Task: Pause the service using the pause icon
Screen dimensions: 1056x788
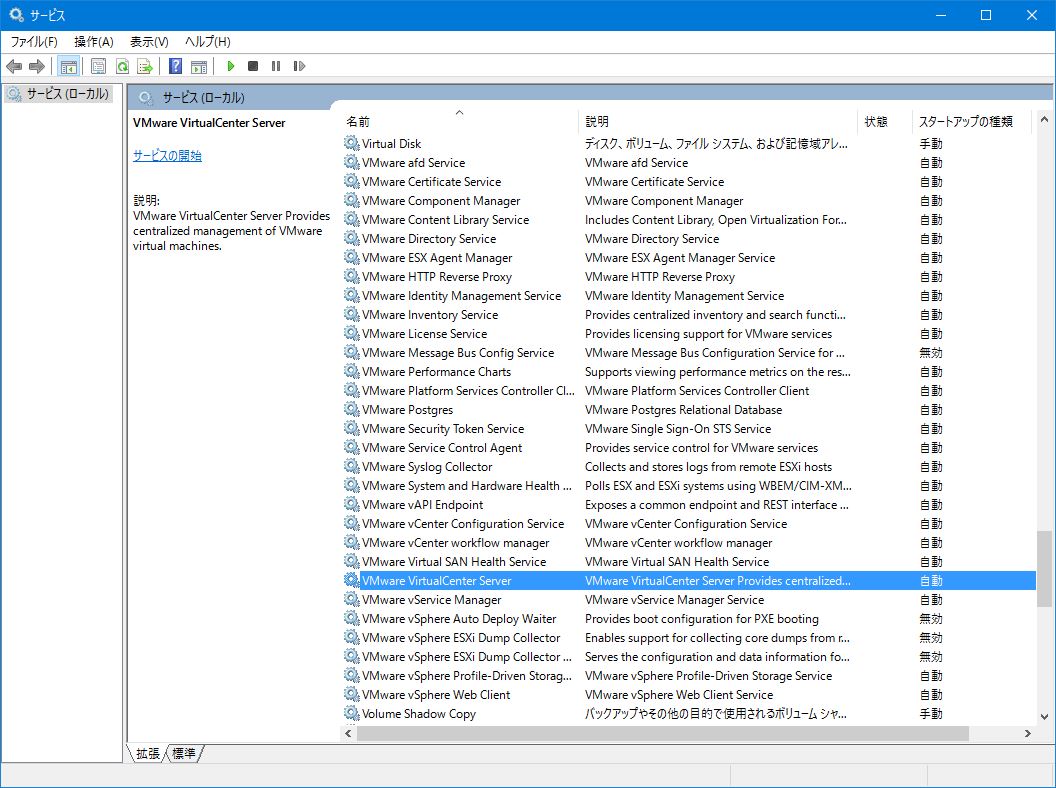Action: coord(276,66)
